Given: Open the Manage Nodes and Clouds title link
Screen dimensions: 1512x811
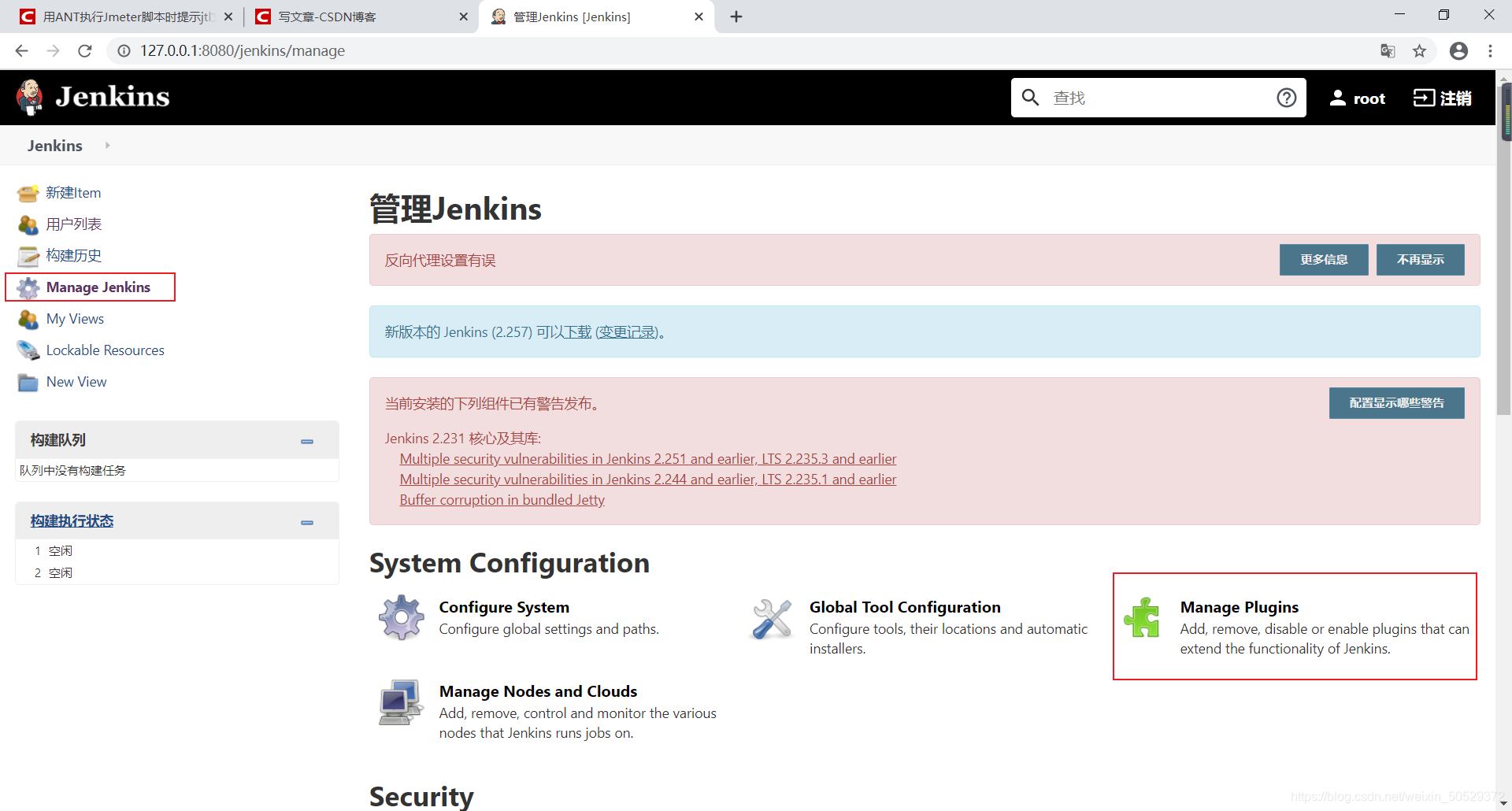Looking at the screenshot, I should tap(538, 691).
